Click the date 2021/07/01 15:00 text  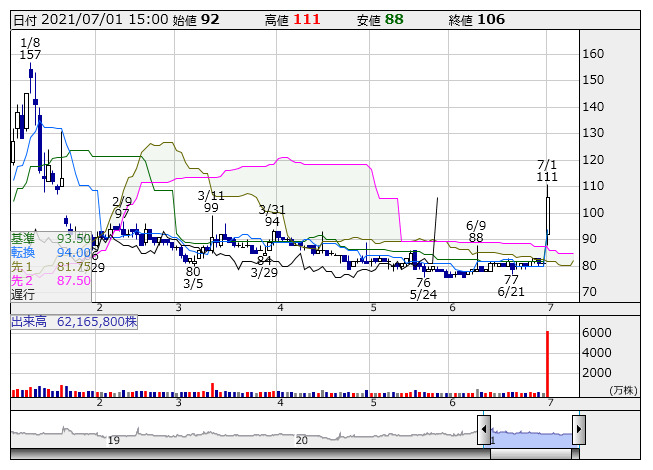coord(91,20)
